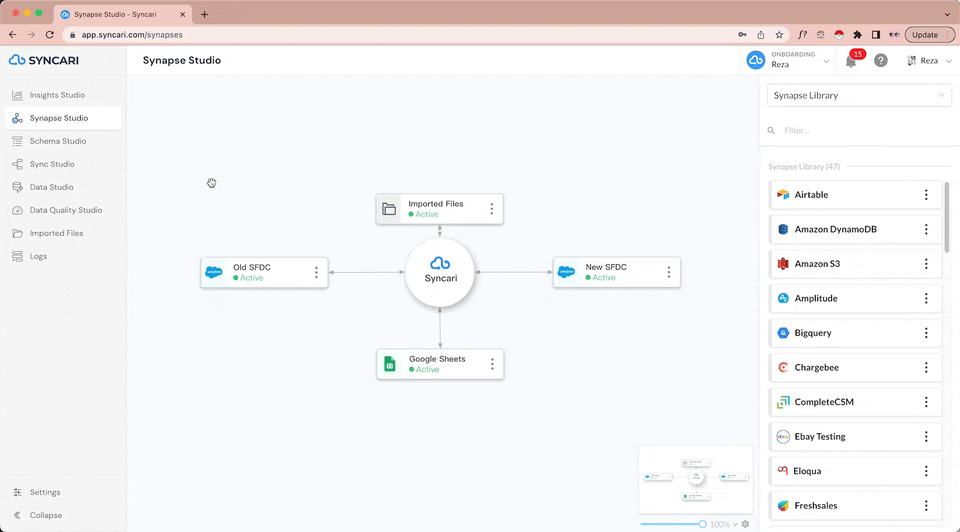
Task: Open options menu for Google Sheets node
Action: point(492,364)
